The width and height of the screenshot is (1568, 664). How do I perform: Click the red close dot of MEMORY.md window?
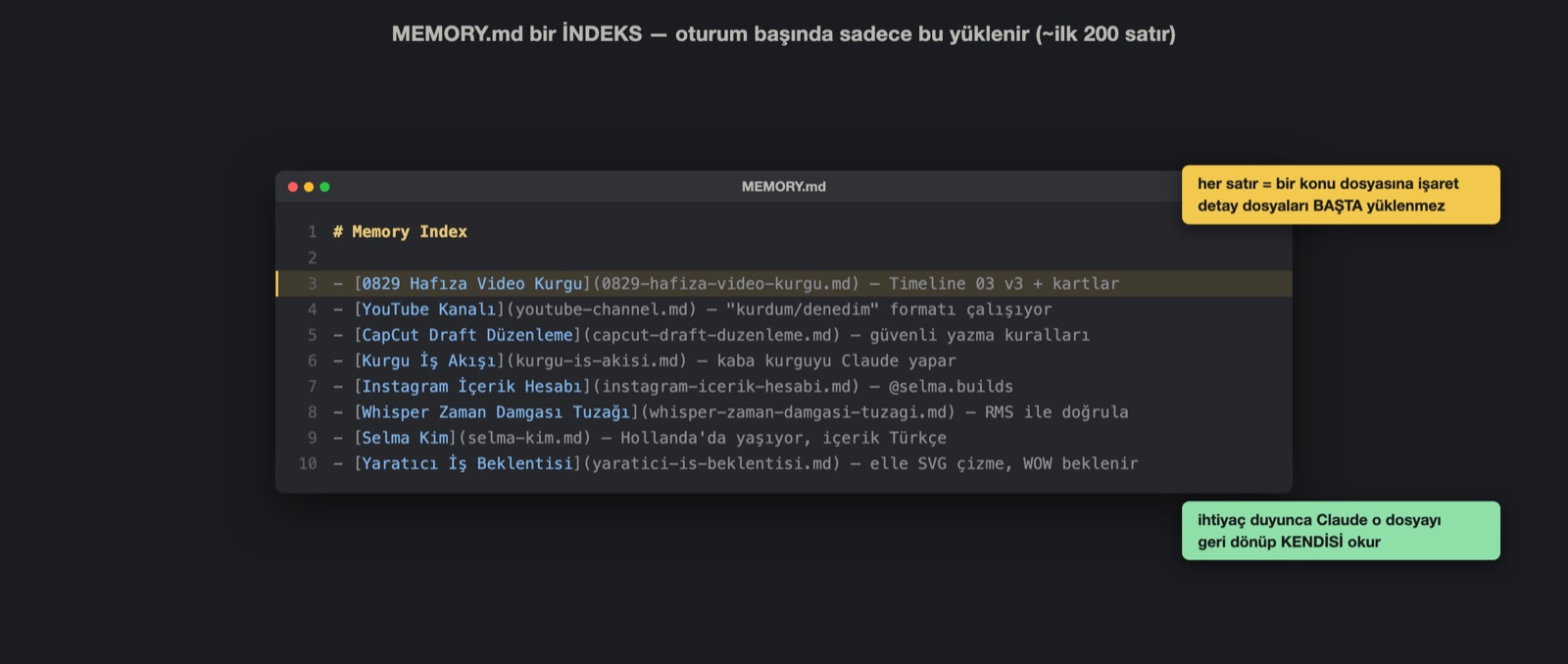click(x=293, y=187)
